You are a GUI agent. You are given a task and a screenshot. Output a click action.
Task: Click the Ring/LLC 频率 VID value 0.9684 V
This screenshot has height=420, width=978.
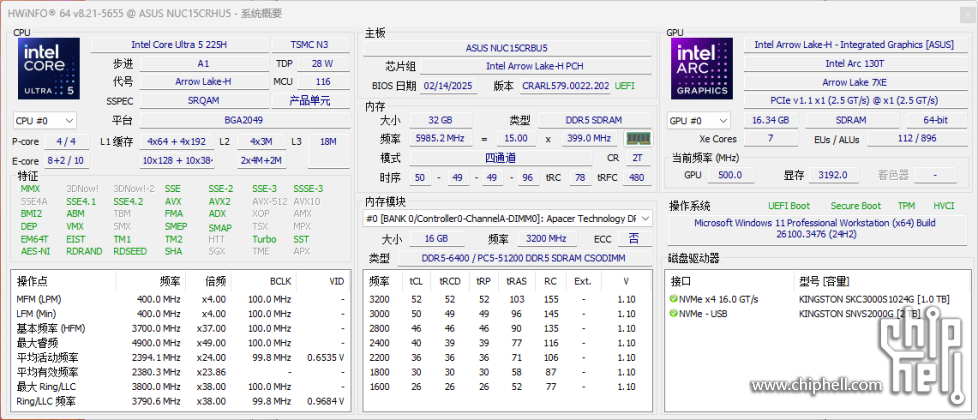(x=326, y=401)
